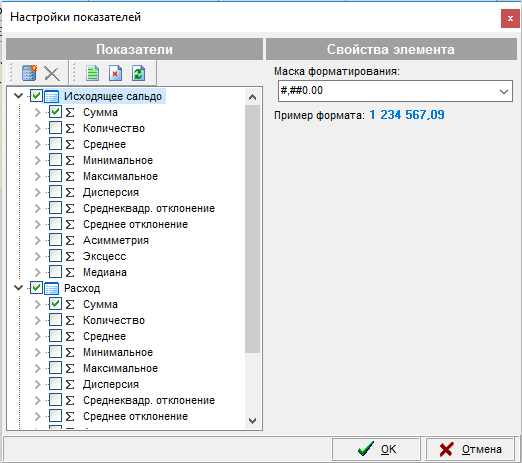Select Эксцесс tree item

click(104, 256)
